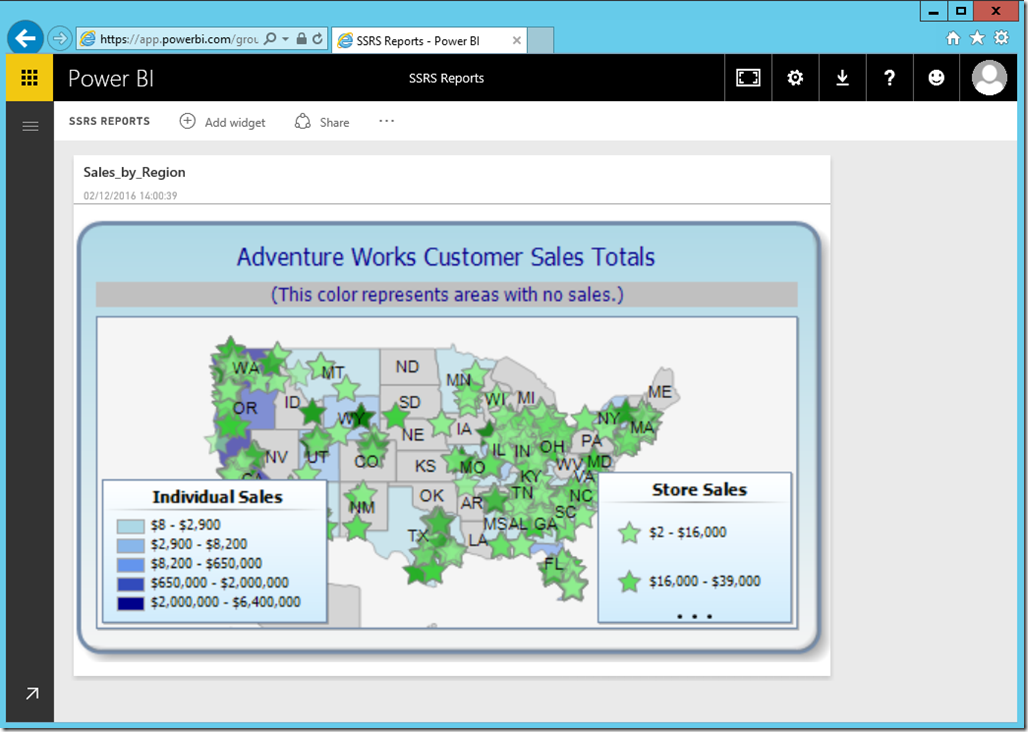Screen dimensions: 1028x732
Task: Click Add widget button
Action: 223,122
